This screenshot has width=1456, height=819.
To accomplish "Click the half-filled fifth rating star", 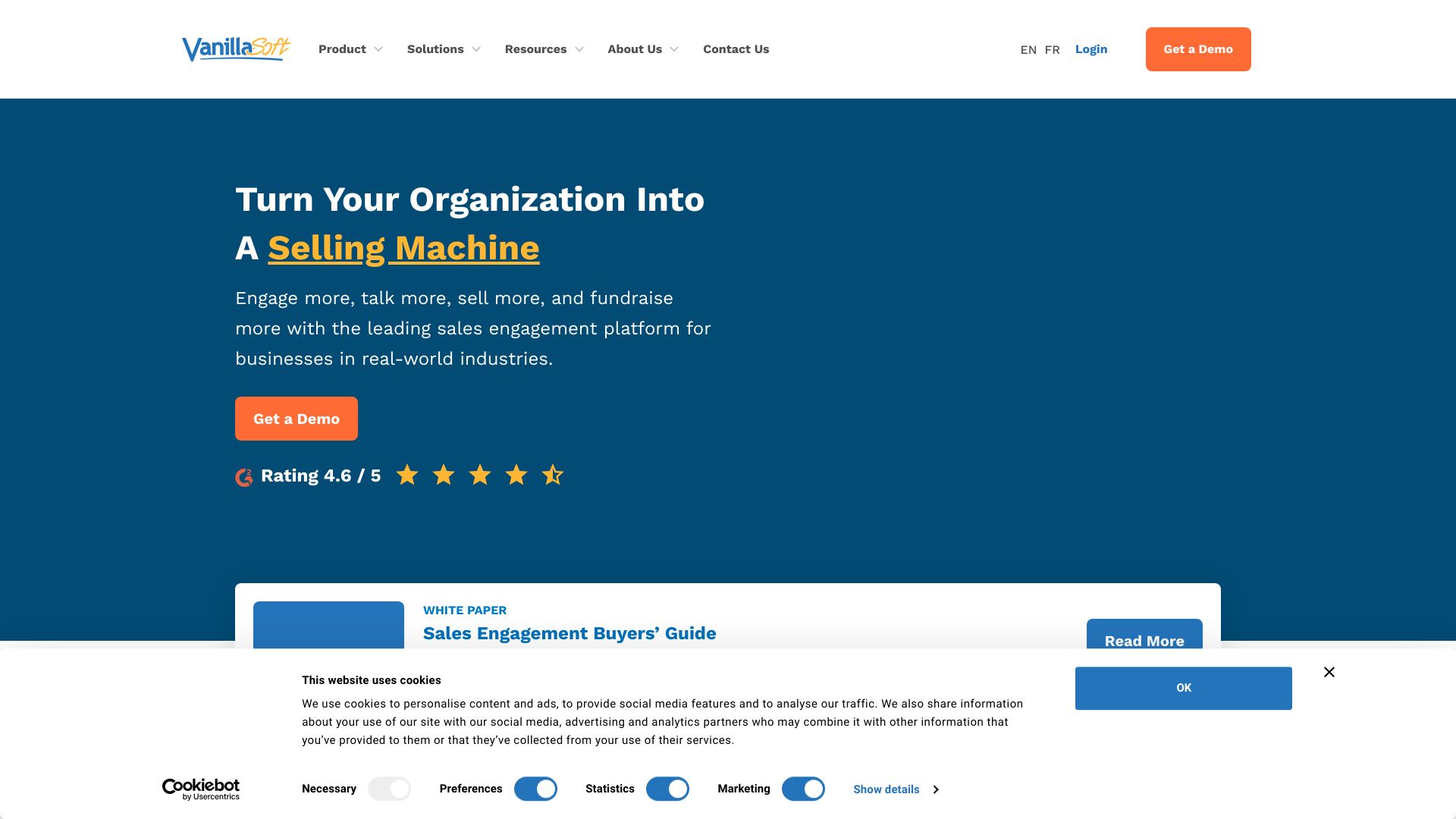I will coord(553,475).
